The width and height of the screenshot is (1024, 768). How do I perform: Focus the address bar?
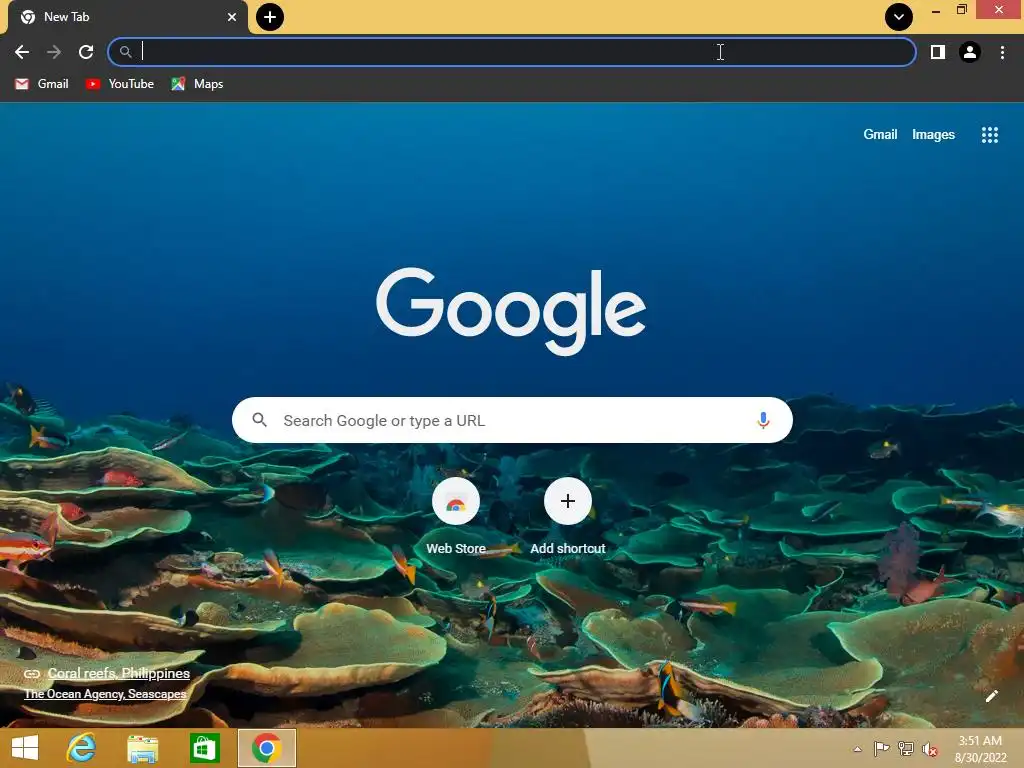[x=512, y=52]
